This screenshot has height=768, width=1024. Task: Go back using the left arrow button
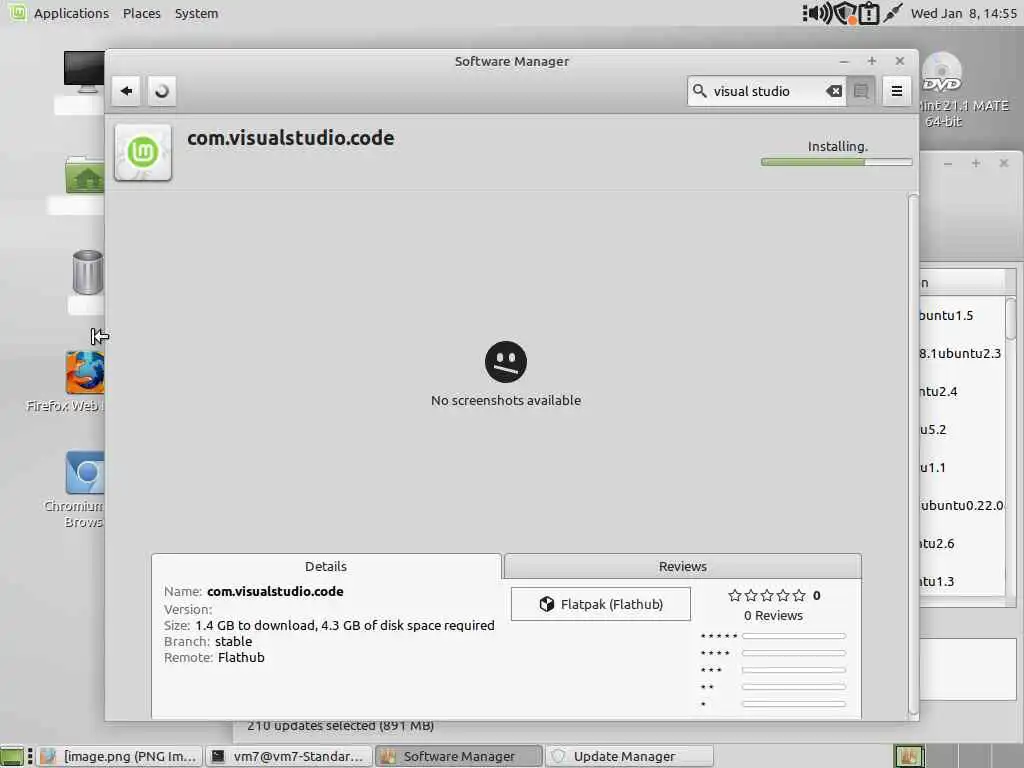click(x=127, y=91)
